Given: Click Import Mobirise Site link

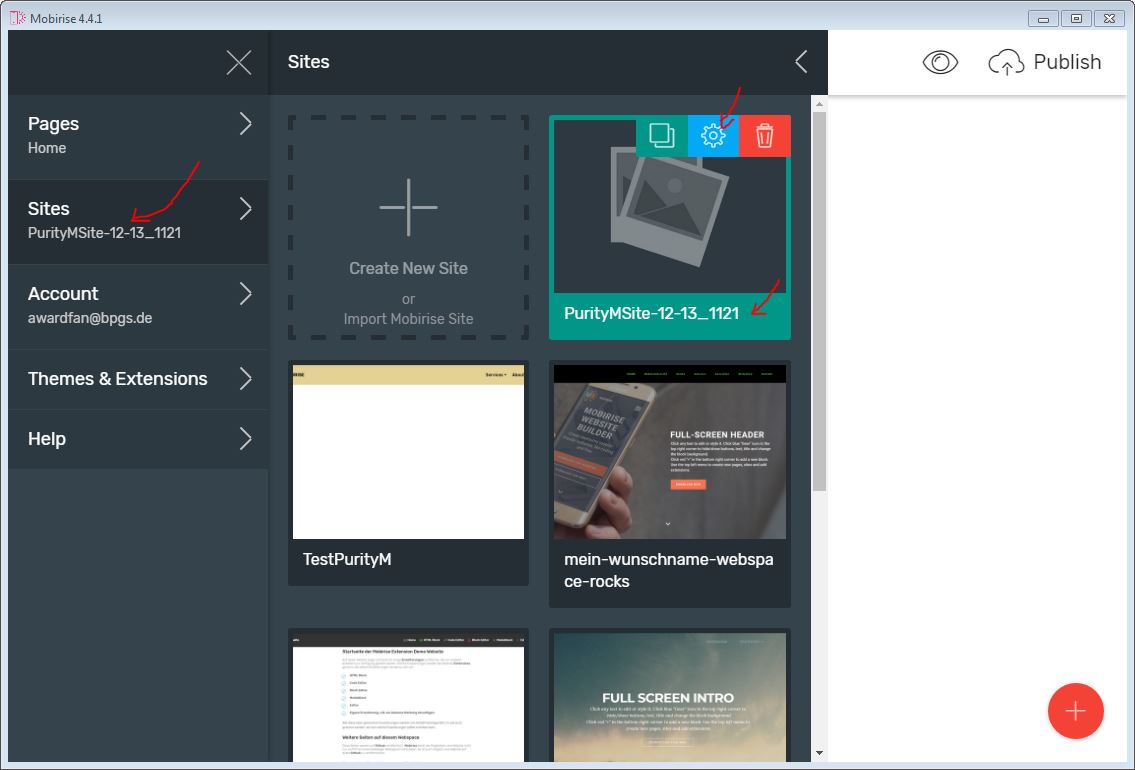Looking at the screenshot, I should pyautogui.click(x=408, y=319).
